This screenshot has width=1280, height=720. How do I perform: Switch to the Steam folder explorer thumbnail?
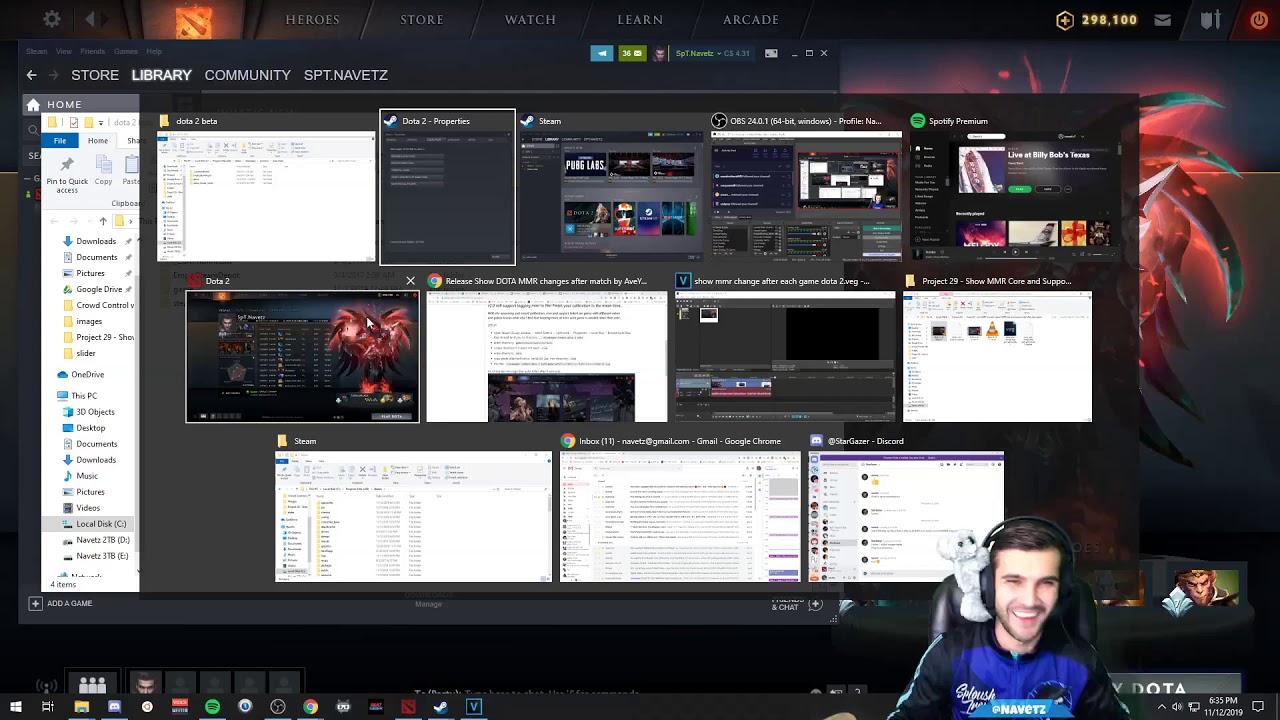(413, 516)
